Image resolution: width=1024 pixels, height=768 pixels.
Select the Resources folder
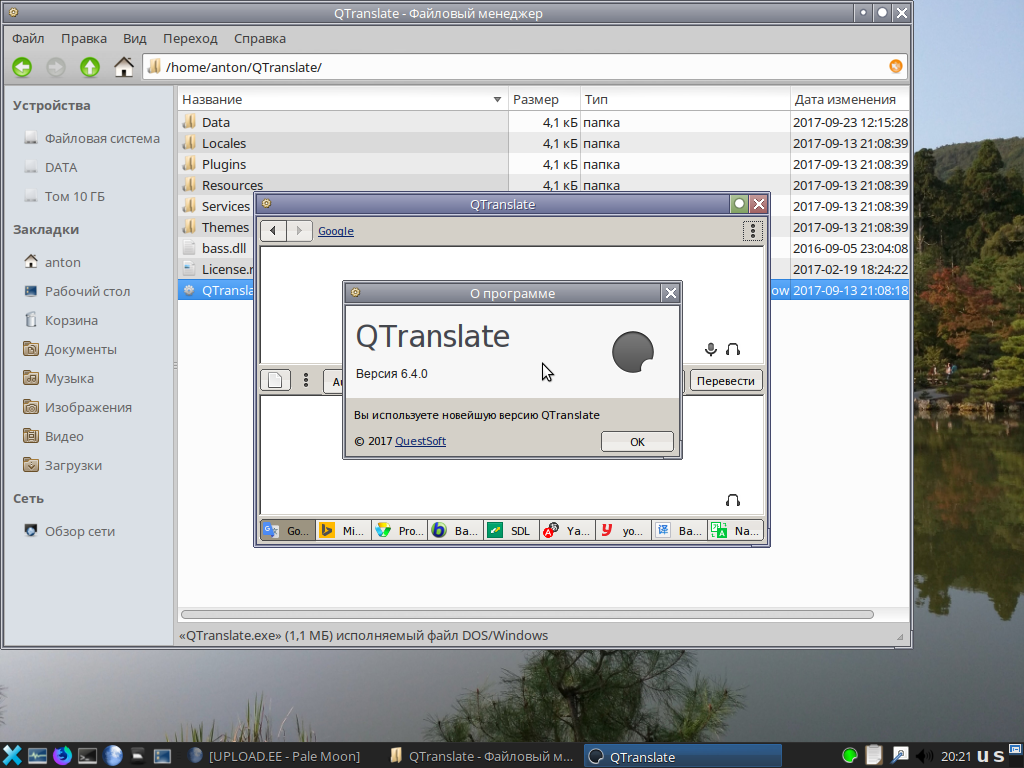point(232,185)
